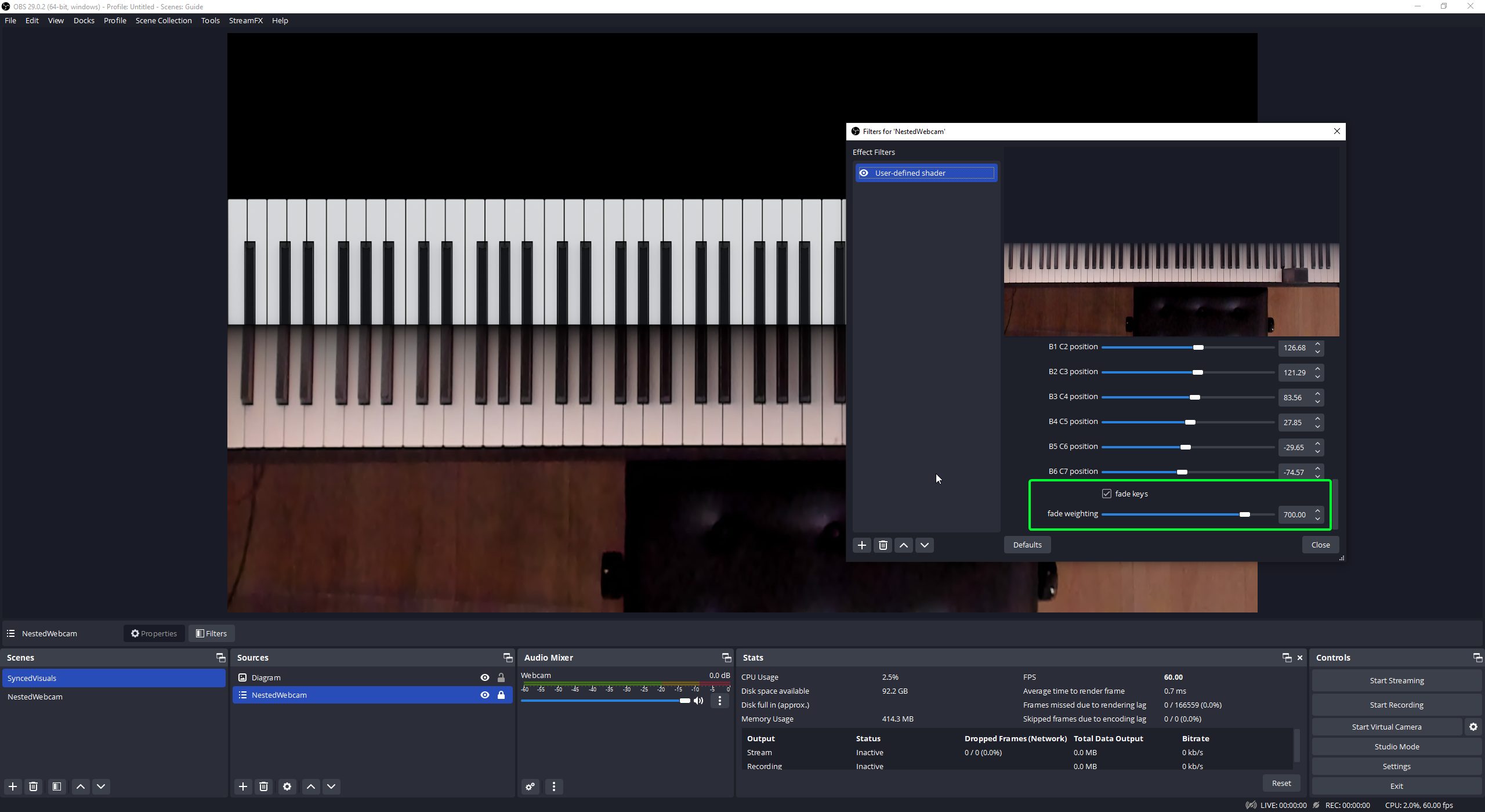Viewport: 1485px width, 812px height.
Task: Select the NestedWebcam scene in Scenes list
Action: 35,697
